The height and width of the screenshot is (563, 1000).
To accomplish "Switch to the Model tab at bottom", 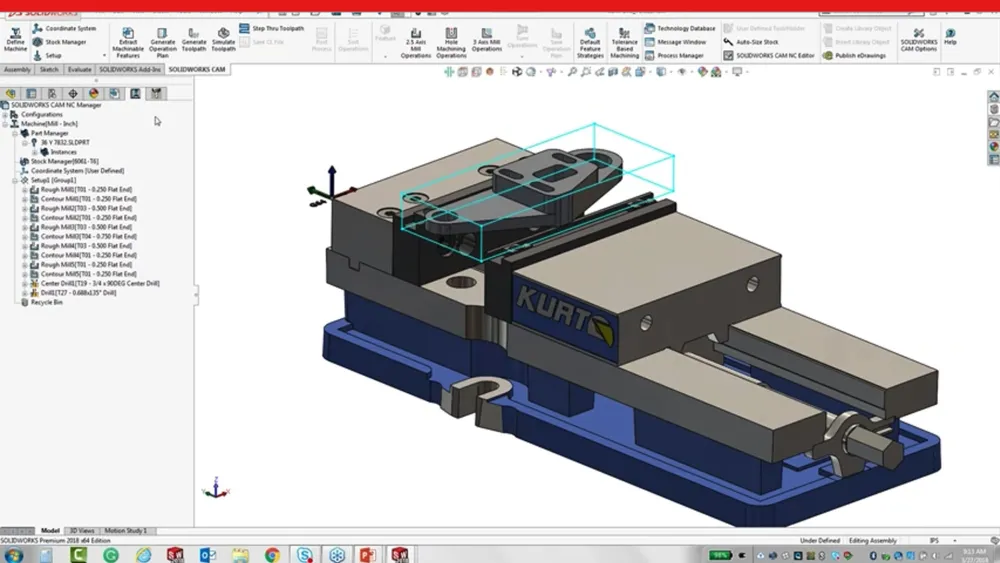I will click(x=50, y=530).
